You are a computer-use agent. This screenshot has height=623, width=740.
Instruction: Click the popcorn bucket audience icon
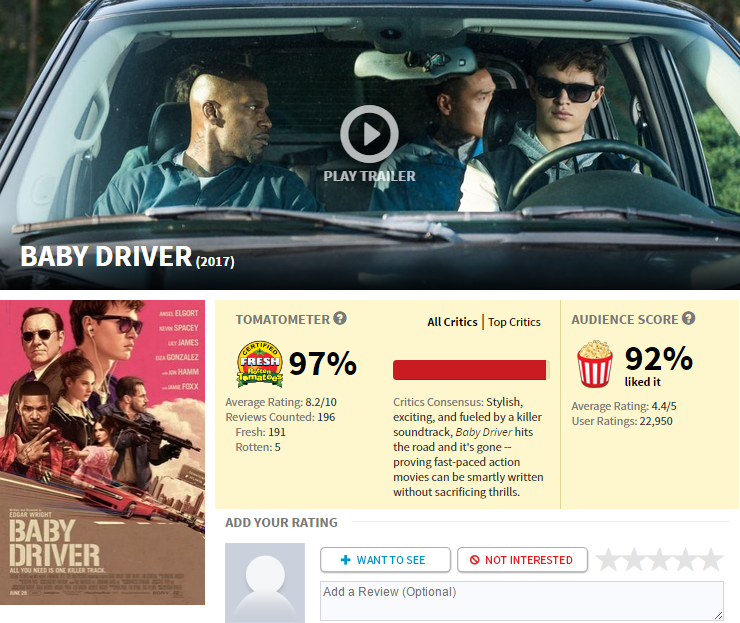click(x=595, y=364)
